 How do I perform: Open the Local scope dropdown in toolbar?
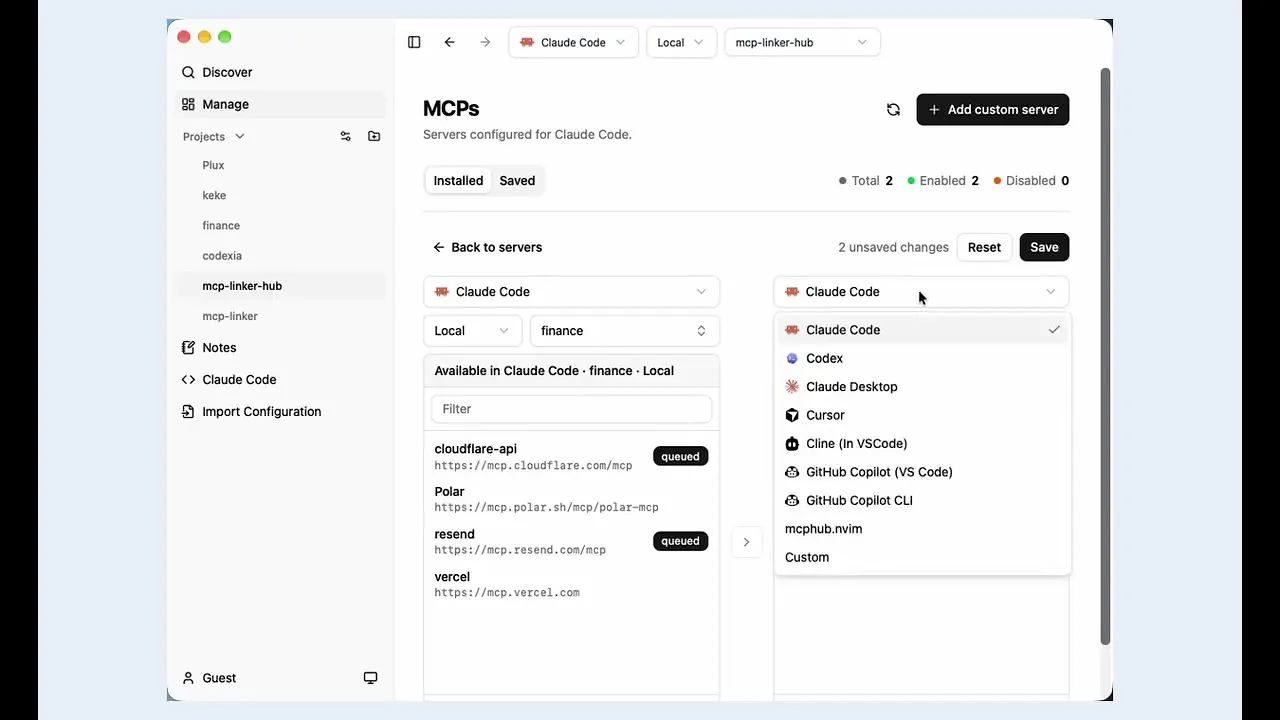[x=681, y=42]
